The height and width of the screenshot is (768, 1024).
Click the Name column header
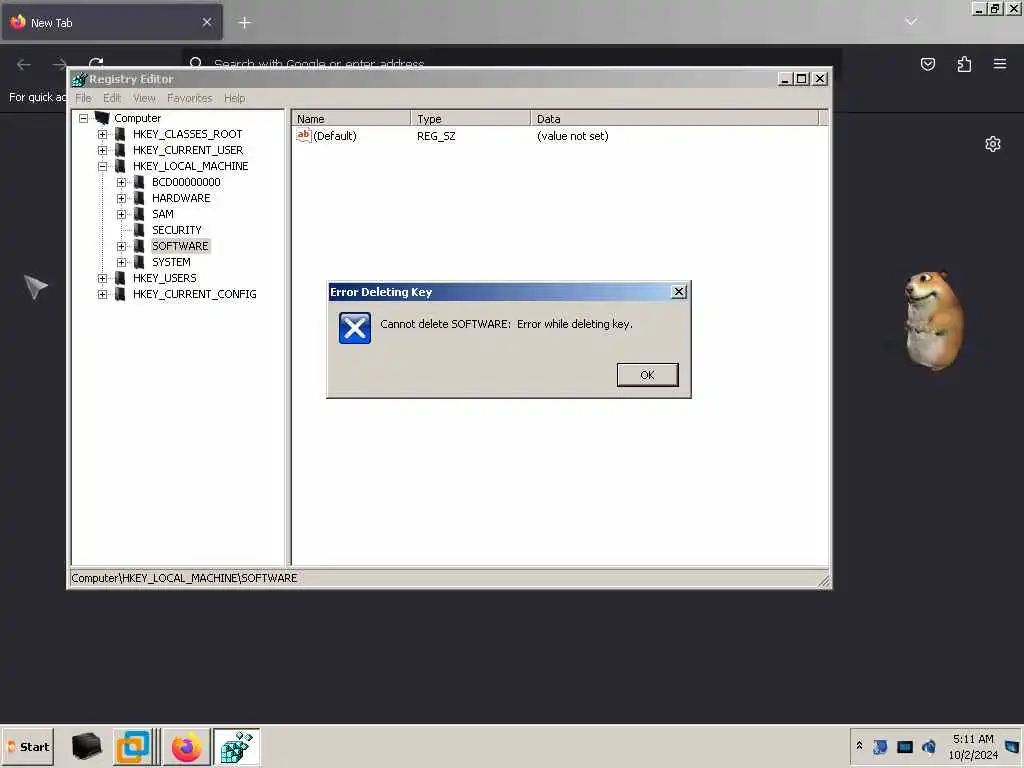(x=351, y=119)
